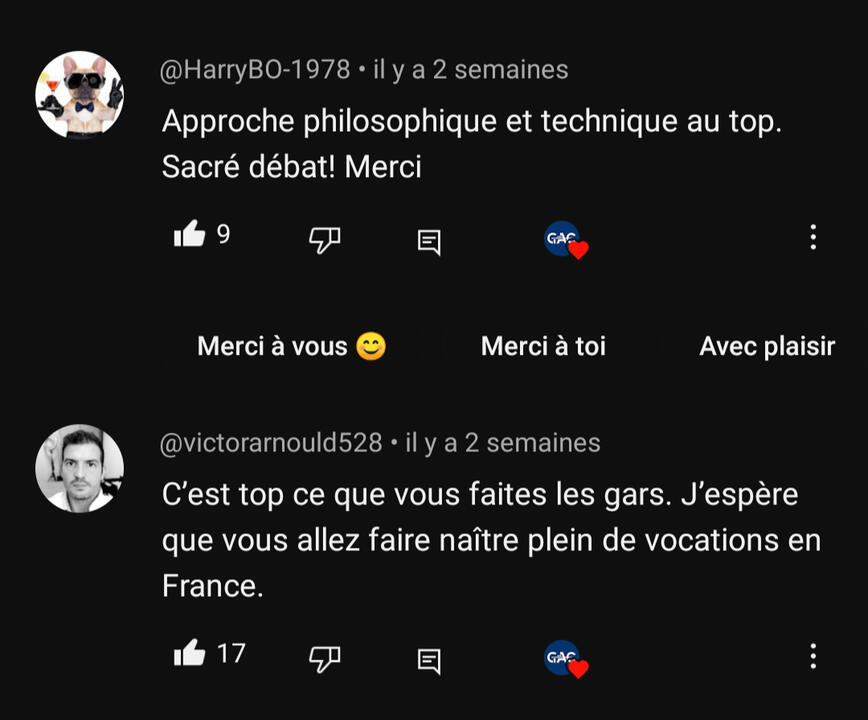Choose the "Merci à vous 😊" suggested reply
Image resolution: width=868 pixels, height=720 pixels.
291,347
